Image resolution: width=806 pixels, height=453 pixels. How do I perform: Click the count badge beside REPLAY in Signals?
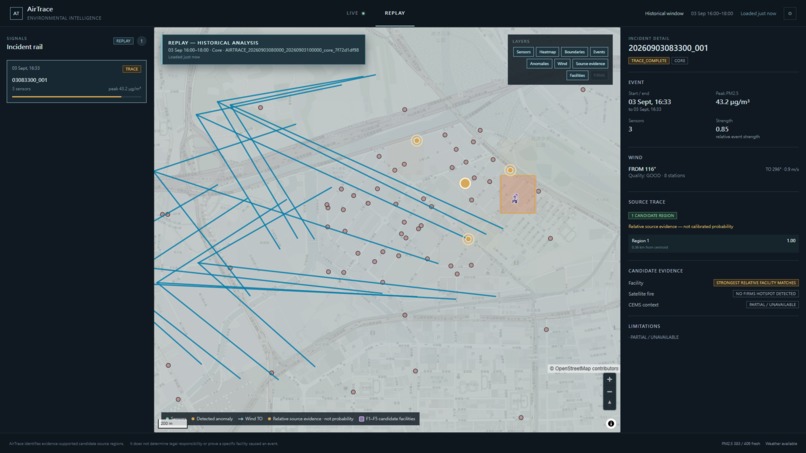(x=141, y=41)
